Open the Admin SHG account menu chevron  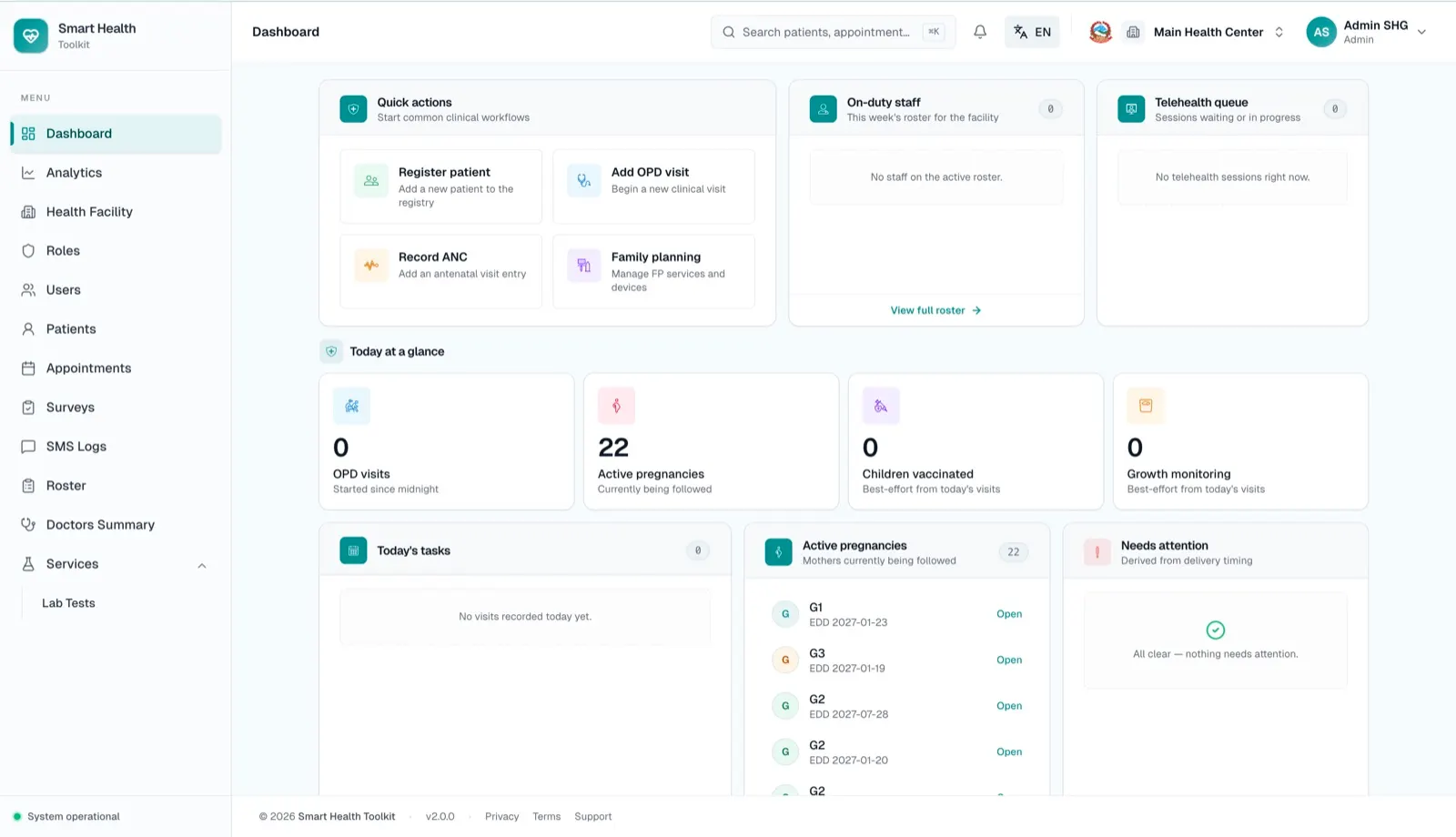point(1421,32)
